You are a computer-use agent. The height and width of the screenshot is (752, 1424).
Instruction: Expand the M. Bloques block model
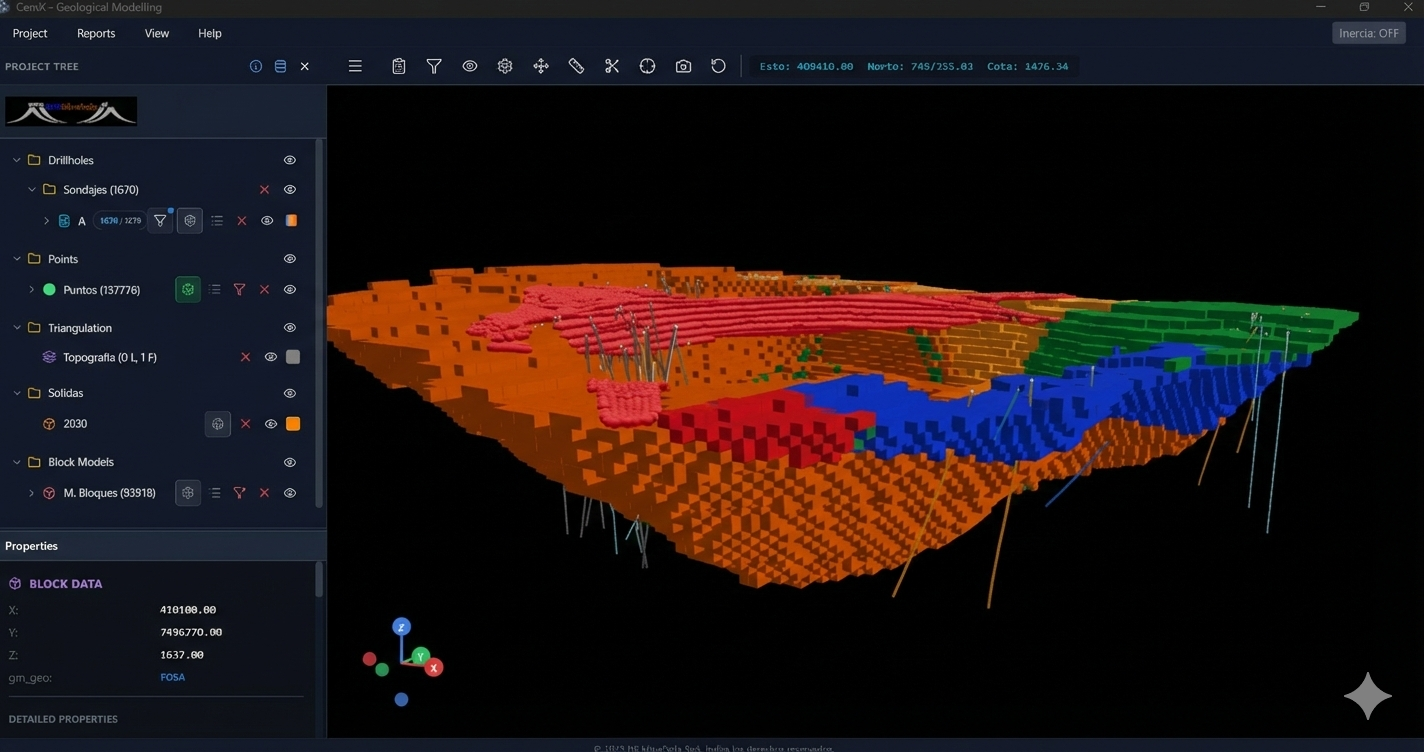point(31,493)
